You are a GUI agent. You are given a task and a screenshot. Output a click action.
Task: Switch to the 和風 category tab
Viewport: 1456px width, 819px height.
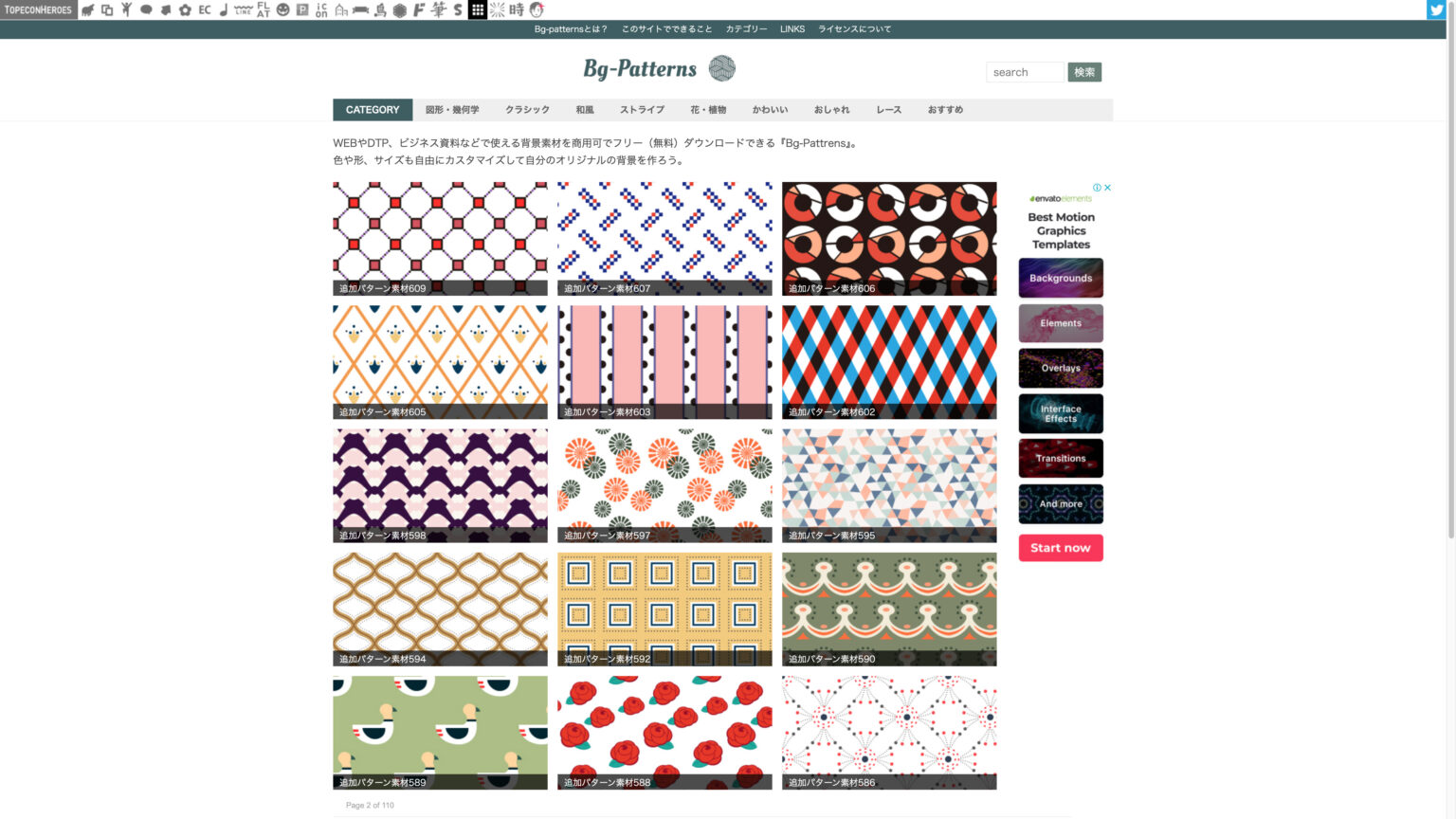[x=583, y=109]
